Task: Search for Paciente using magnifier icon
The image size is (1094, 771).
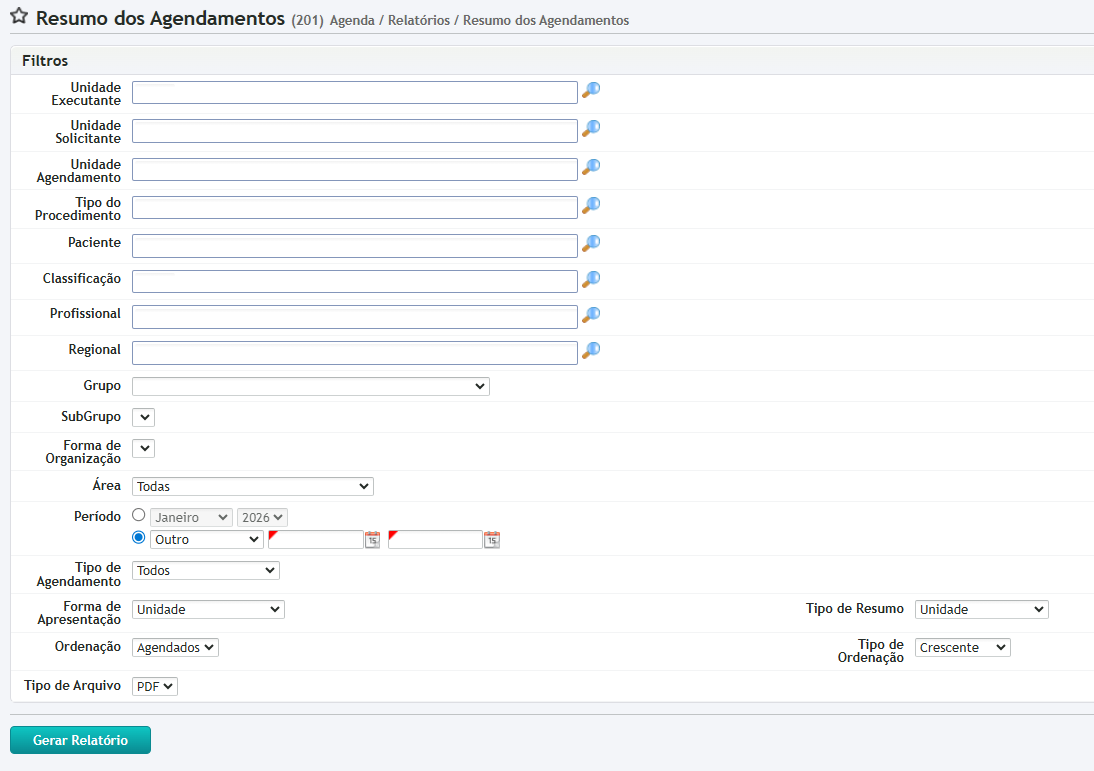Action: pyautogui.click(x=591, y=244)
